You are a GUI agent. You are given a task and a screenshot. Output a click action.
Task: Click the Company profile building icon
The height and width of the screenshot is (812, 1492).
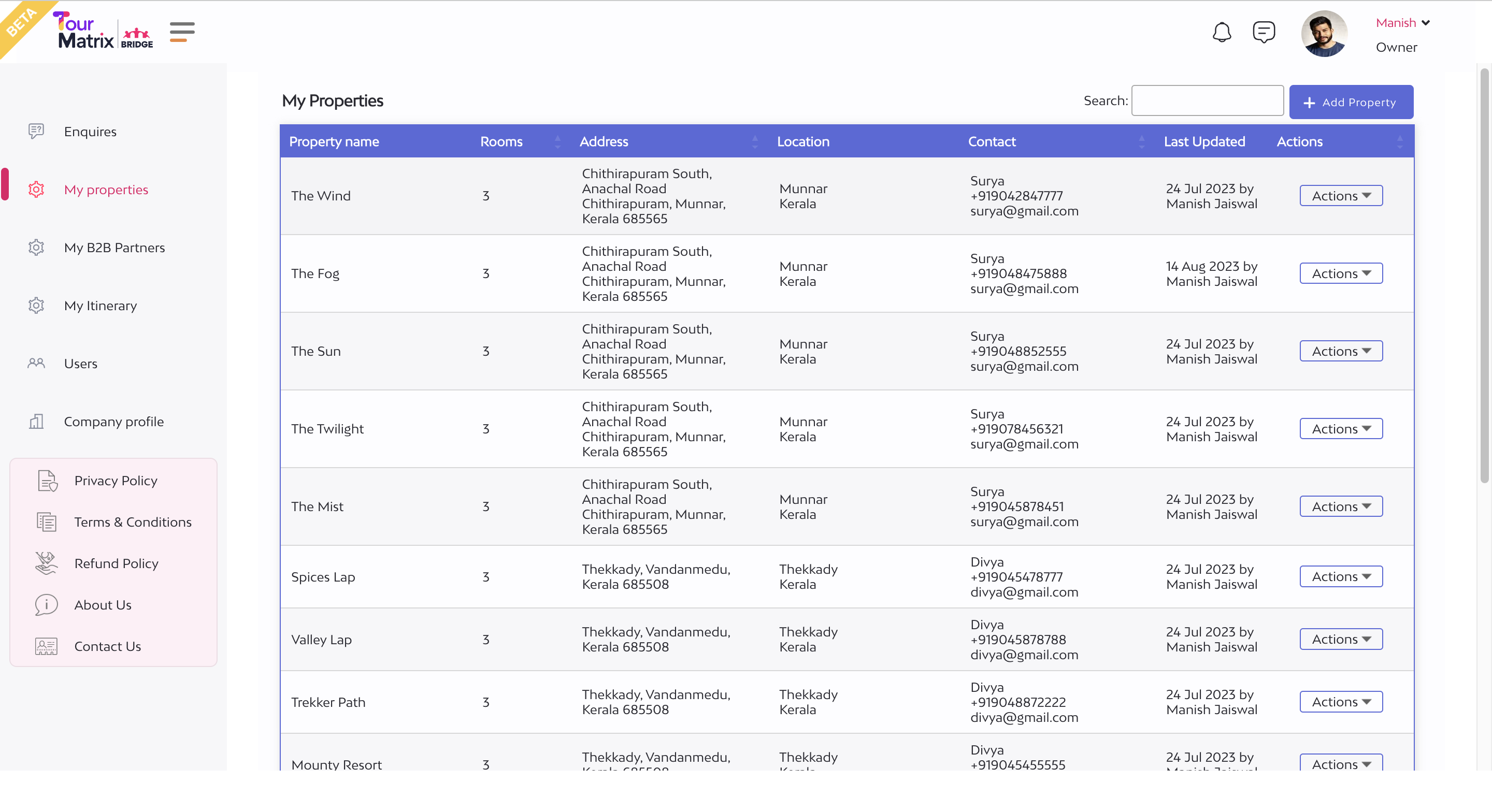[36, 422]
